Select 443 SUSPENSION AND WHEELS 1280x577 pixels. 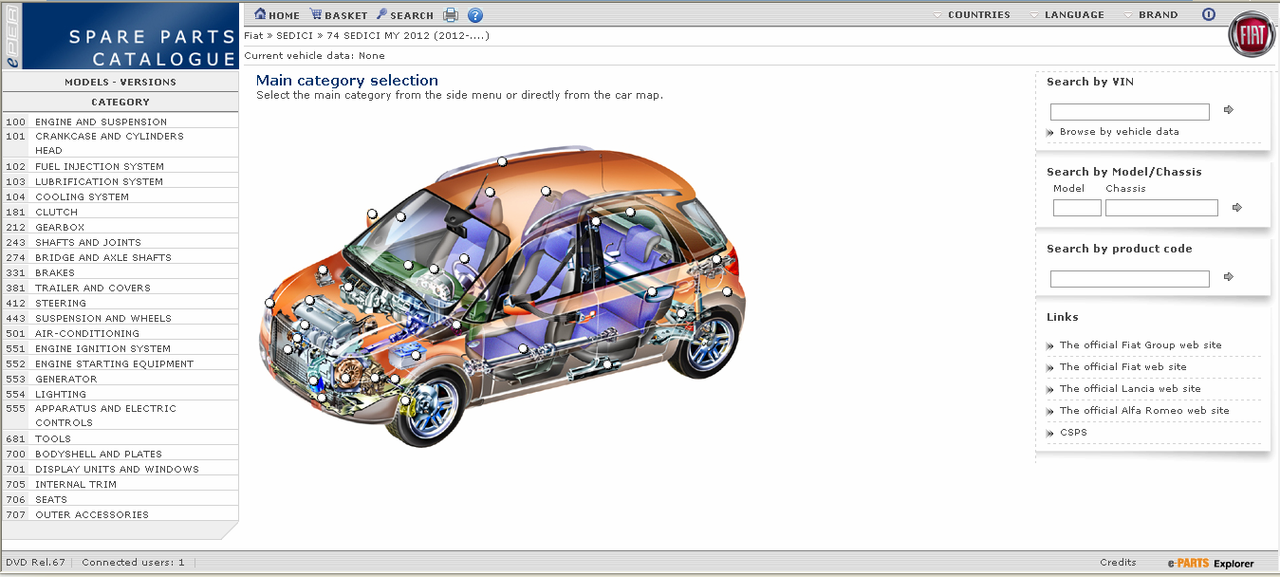[x=120, y=318]
